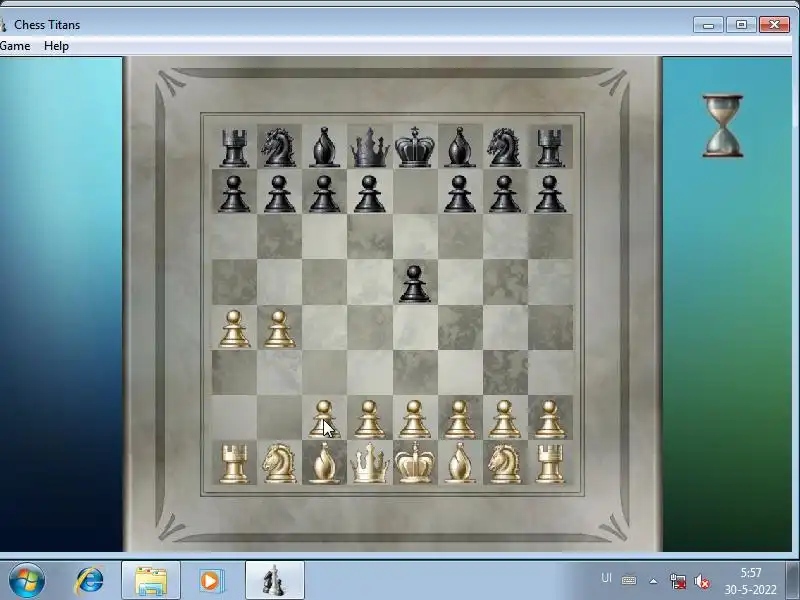This screenshot has height=600, width=800.
Task: Open Windows Explorer from taskbar
Action: coord(151,580)
